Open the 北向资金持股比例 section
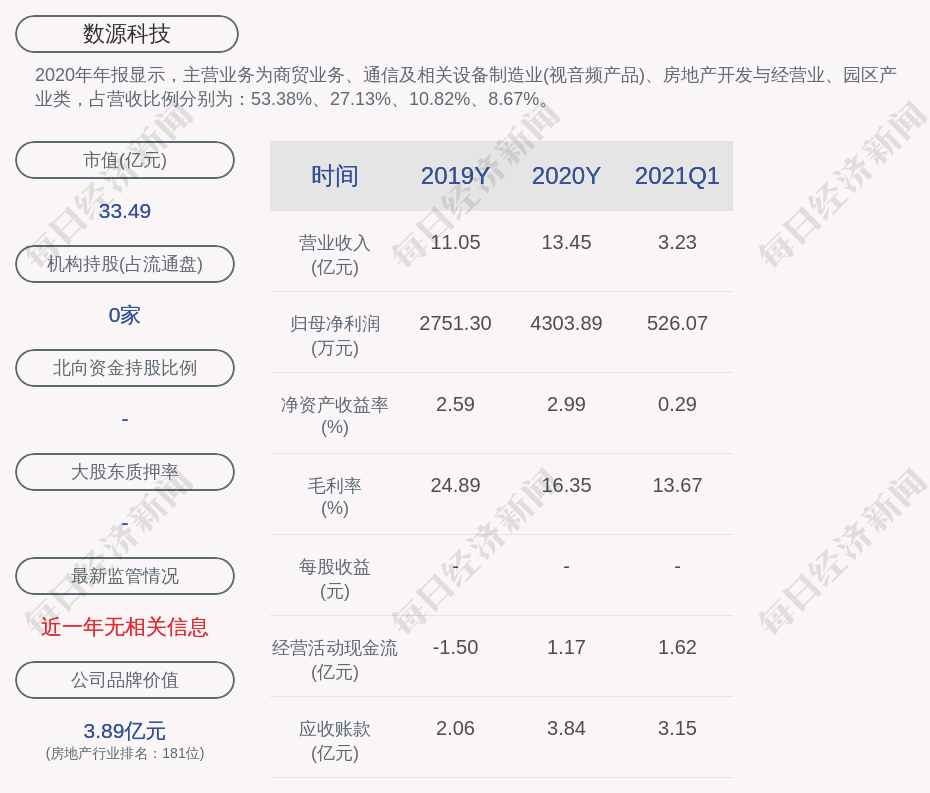The height and width of the screenshot is (793, 930). [125, 368]
